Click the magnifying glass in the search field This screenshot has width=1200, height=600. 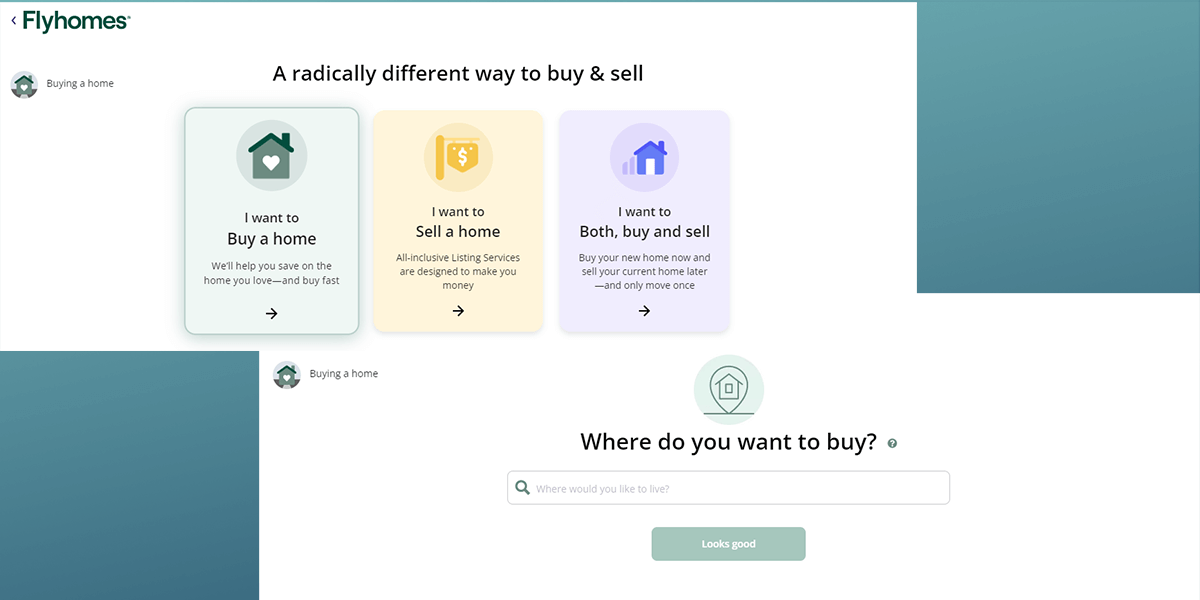(523, 487)
